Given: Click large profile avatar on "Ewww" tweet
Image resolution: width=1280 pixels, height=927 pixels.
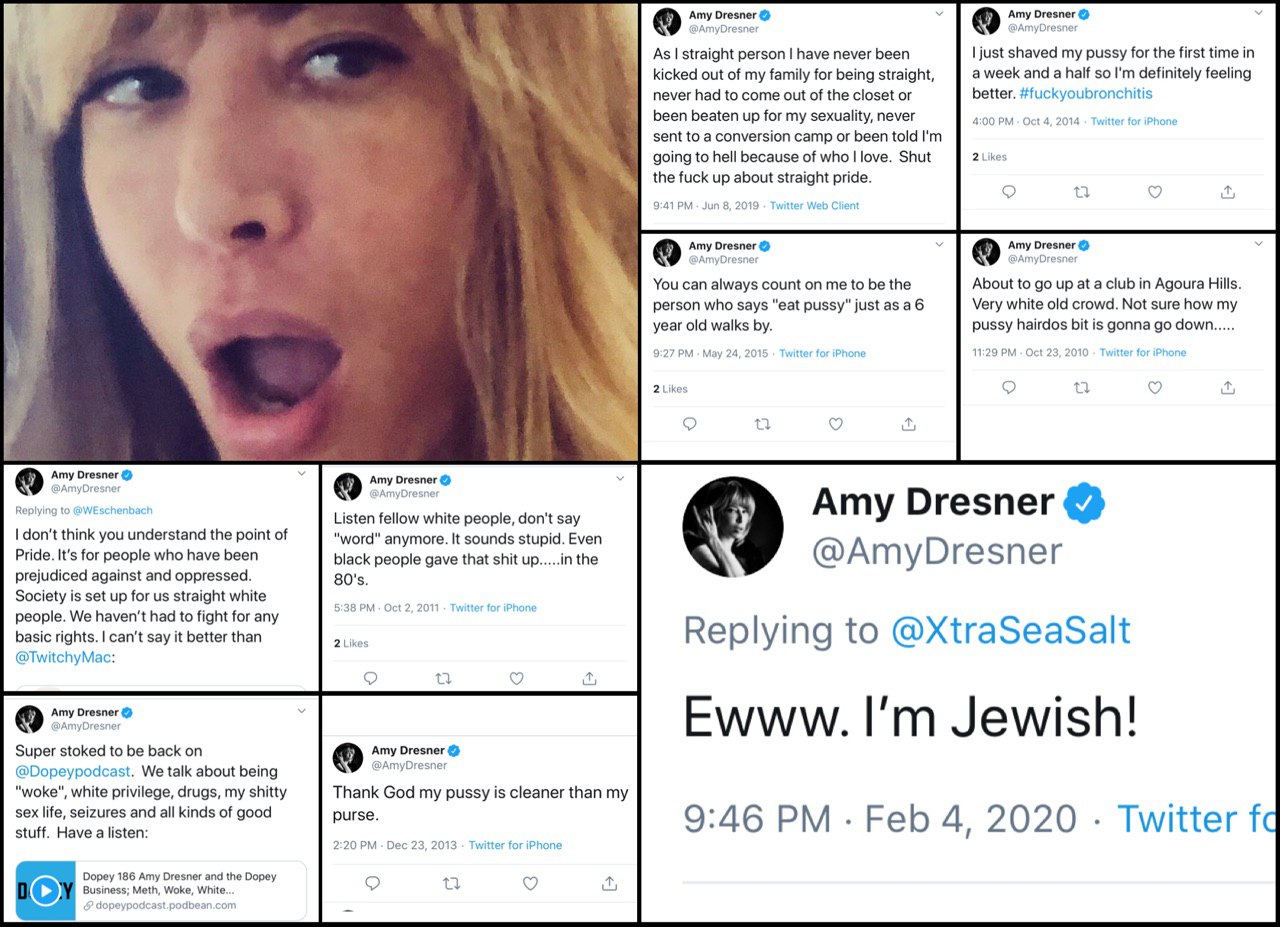Looking at the screenshot, I should coord(733,526).
